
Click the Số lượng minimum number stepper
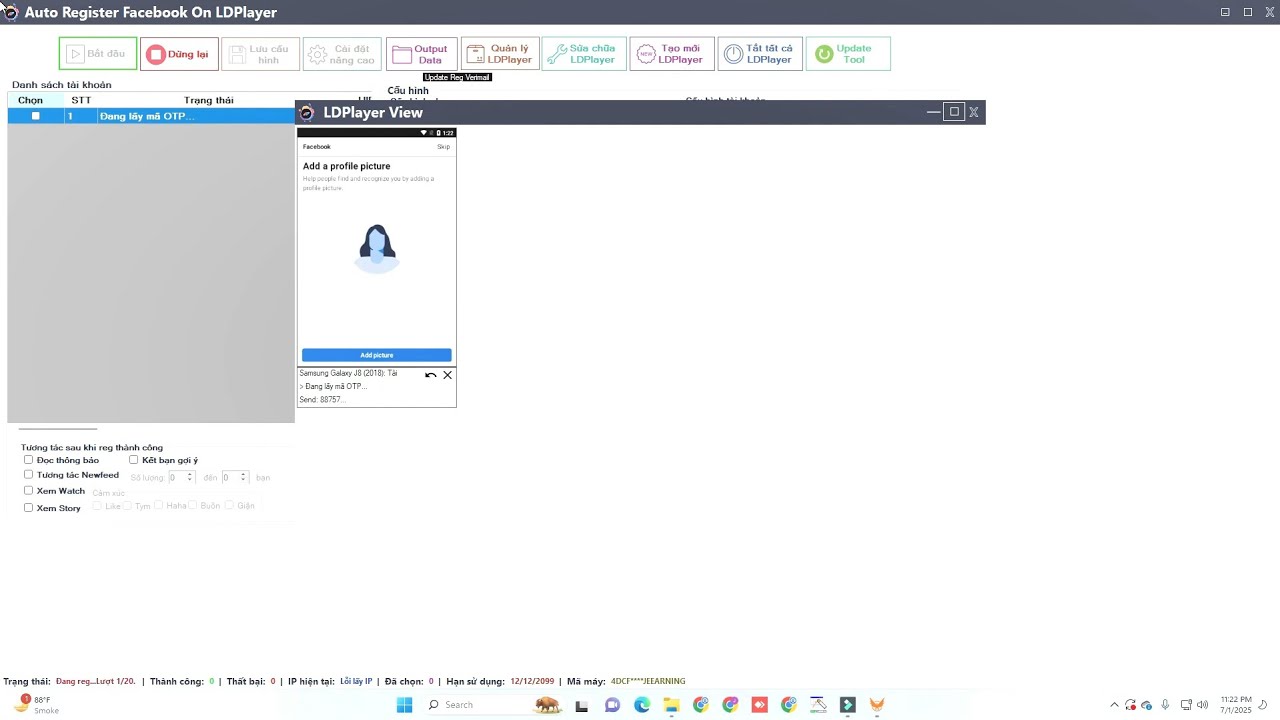tap(181, 478)
